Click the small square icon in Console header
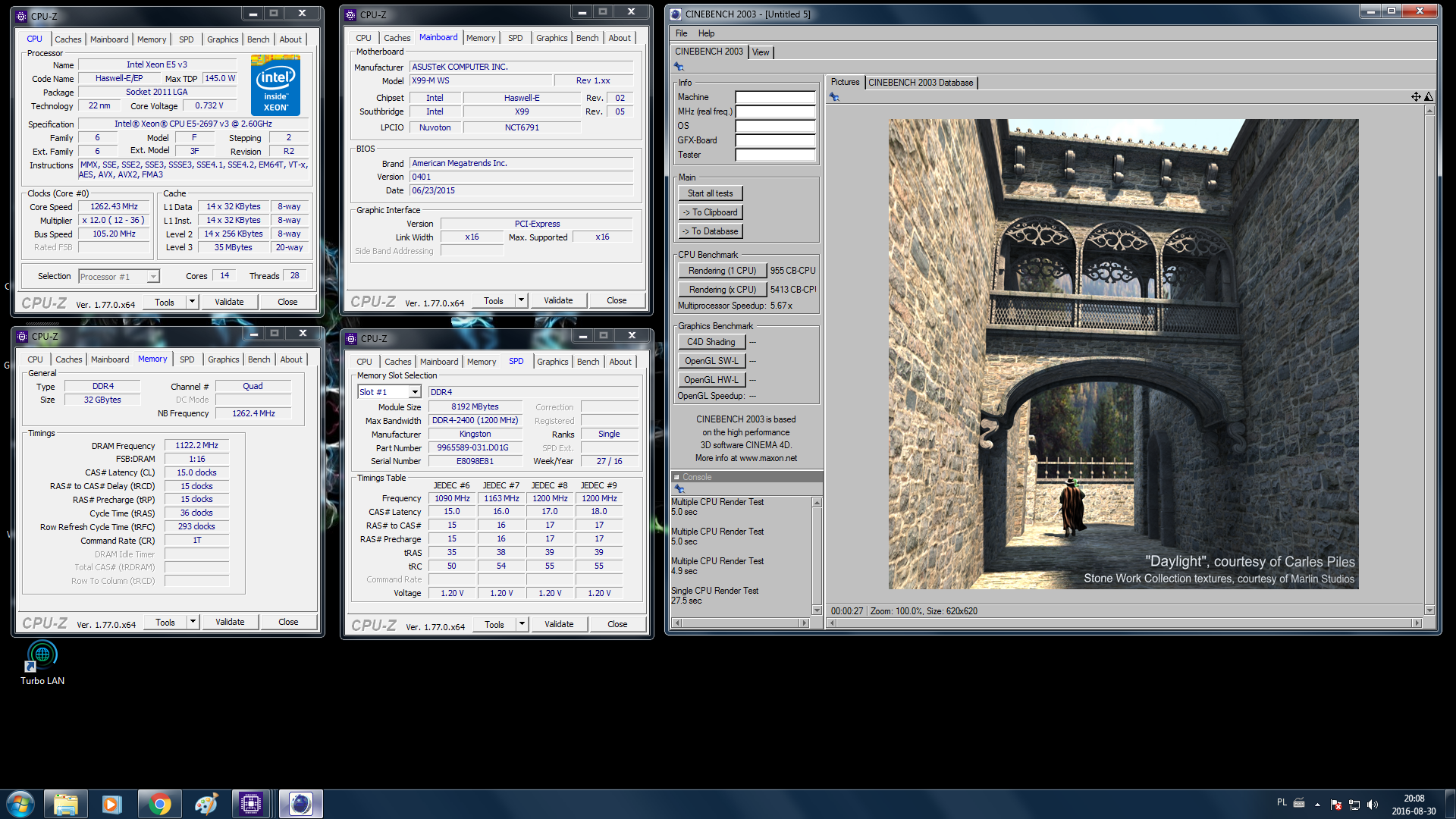The height and width of the screenshot is (819, 1456). [x=677, y=477]
